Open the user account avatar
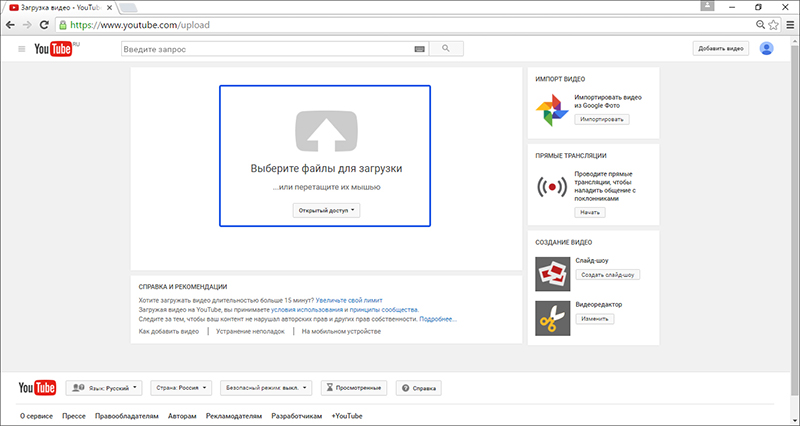This screenshot has width=800, height=426. click(767, 48)
